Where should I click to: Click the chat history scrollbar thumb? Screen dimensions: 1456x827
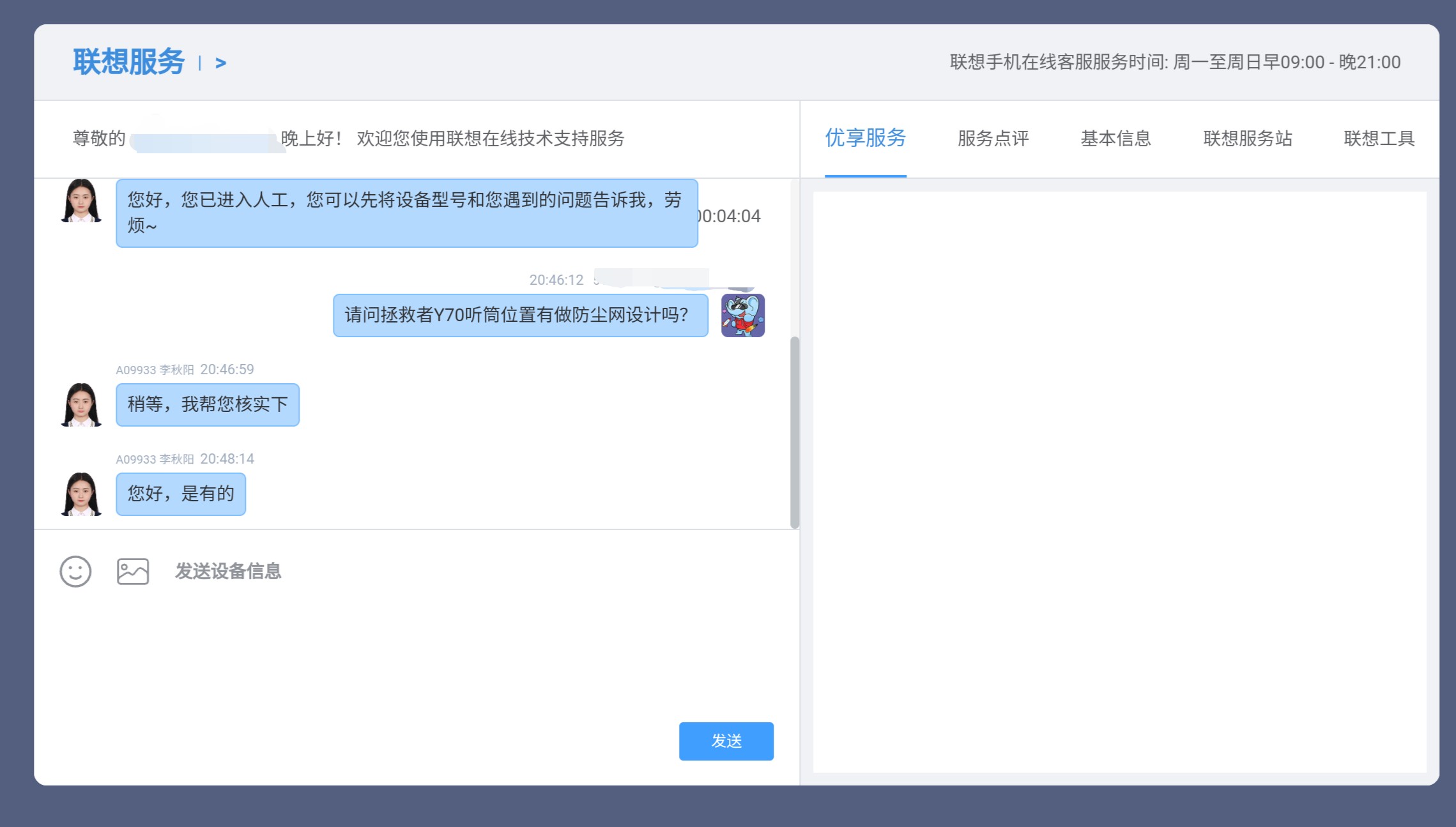pyautogui.click(x=795, y=432)
